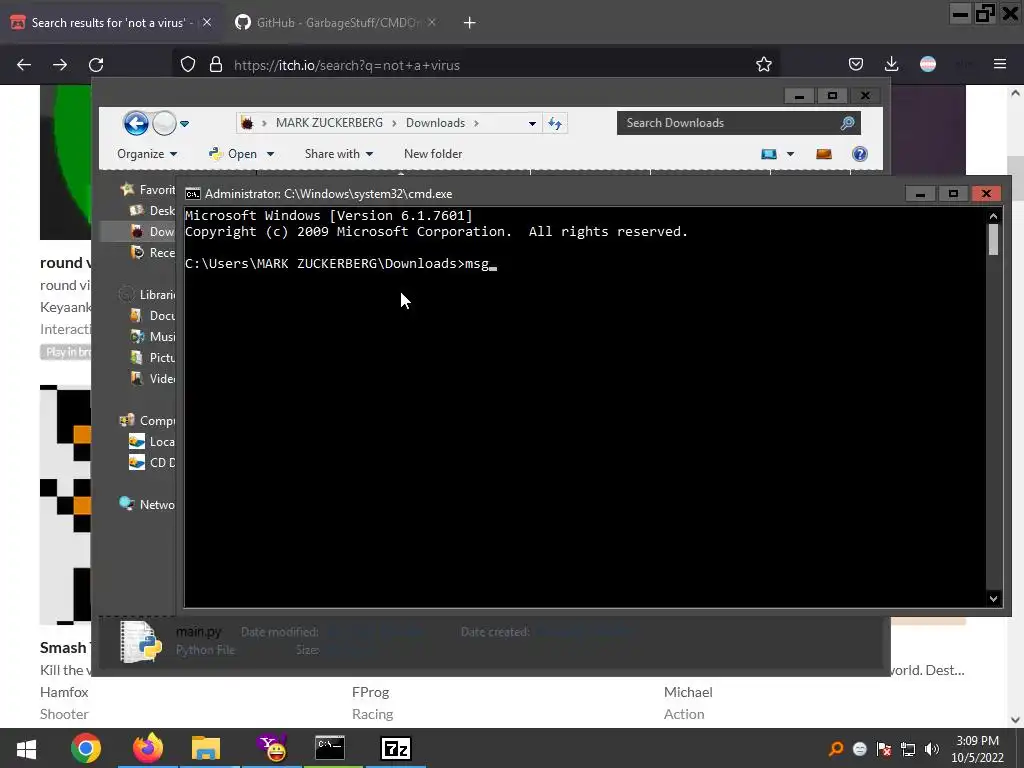Switch to Firefox in taskbar
This screenshot has height=768, width=1024.
pos(148,748)
